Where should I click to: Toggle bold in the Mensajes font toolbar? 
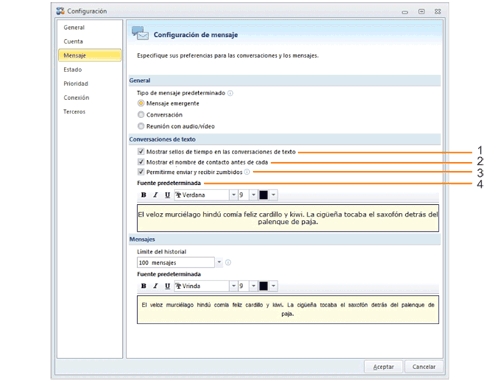click(144, 286)
